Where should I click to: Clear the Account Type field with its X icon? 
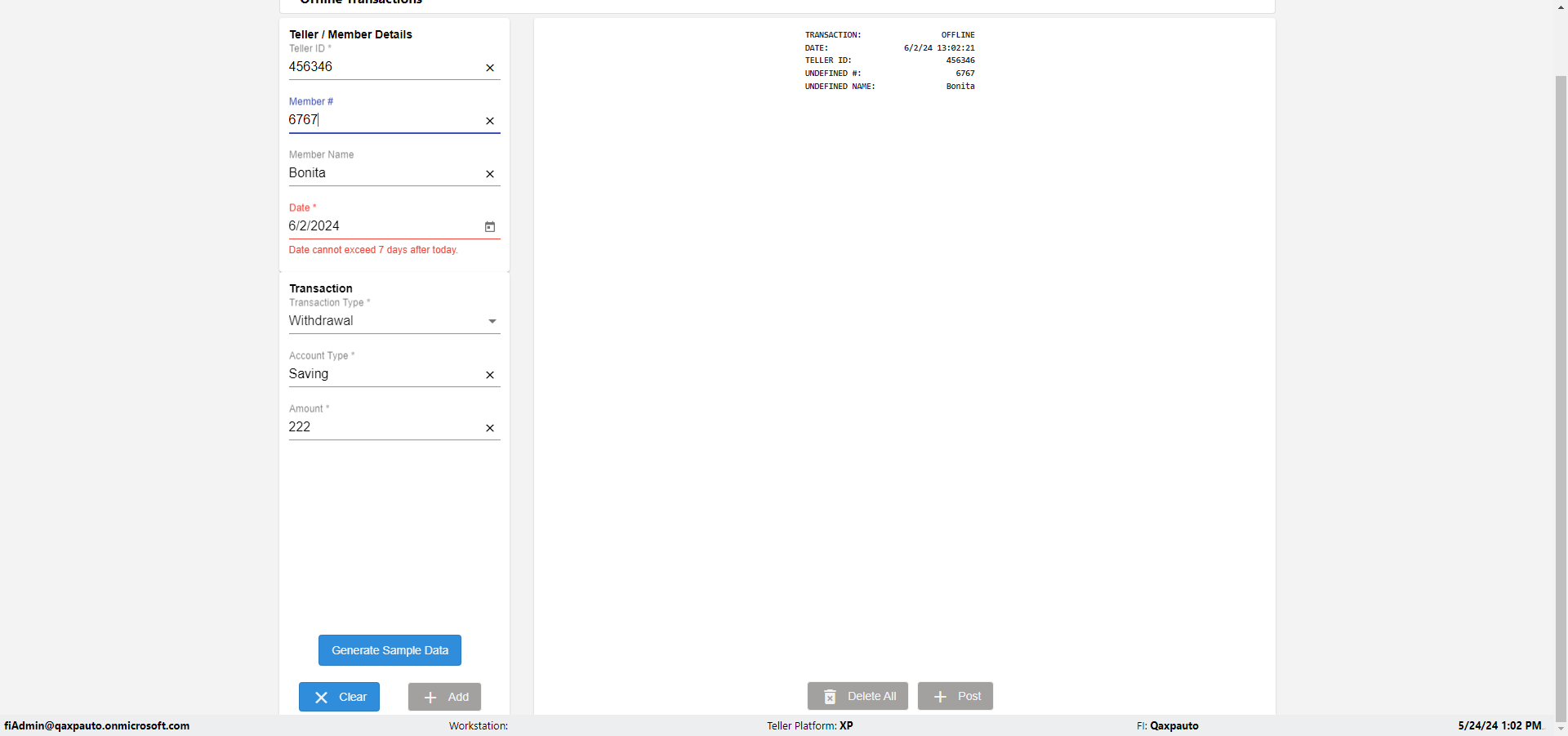point(490,375)
